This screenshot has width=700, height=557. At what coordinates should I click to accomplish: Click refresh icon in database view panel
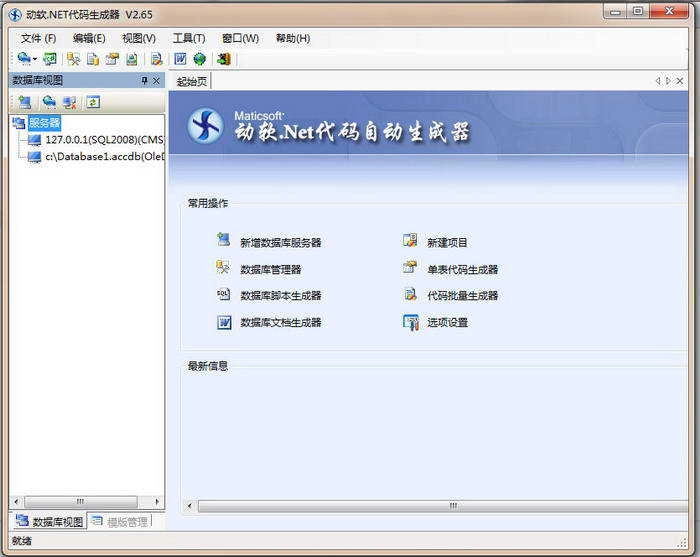[93, 102]
